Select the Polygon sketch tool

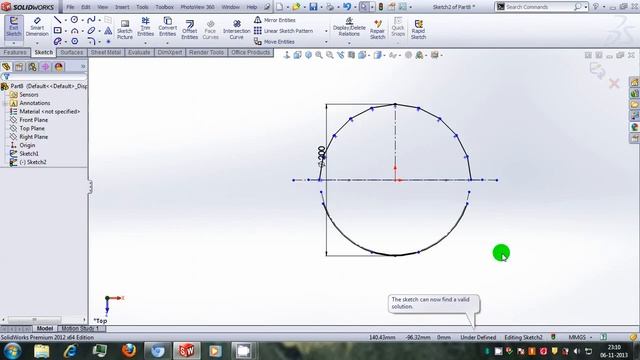74,41
